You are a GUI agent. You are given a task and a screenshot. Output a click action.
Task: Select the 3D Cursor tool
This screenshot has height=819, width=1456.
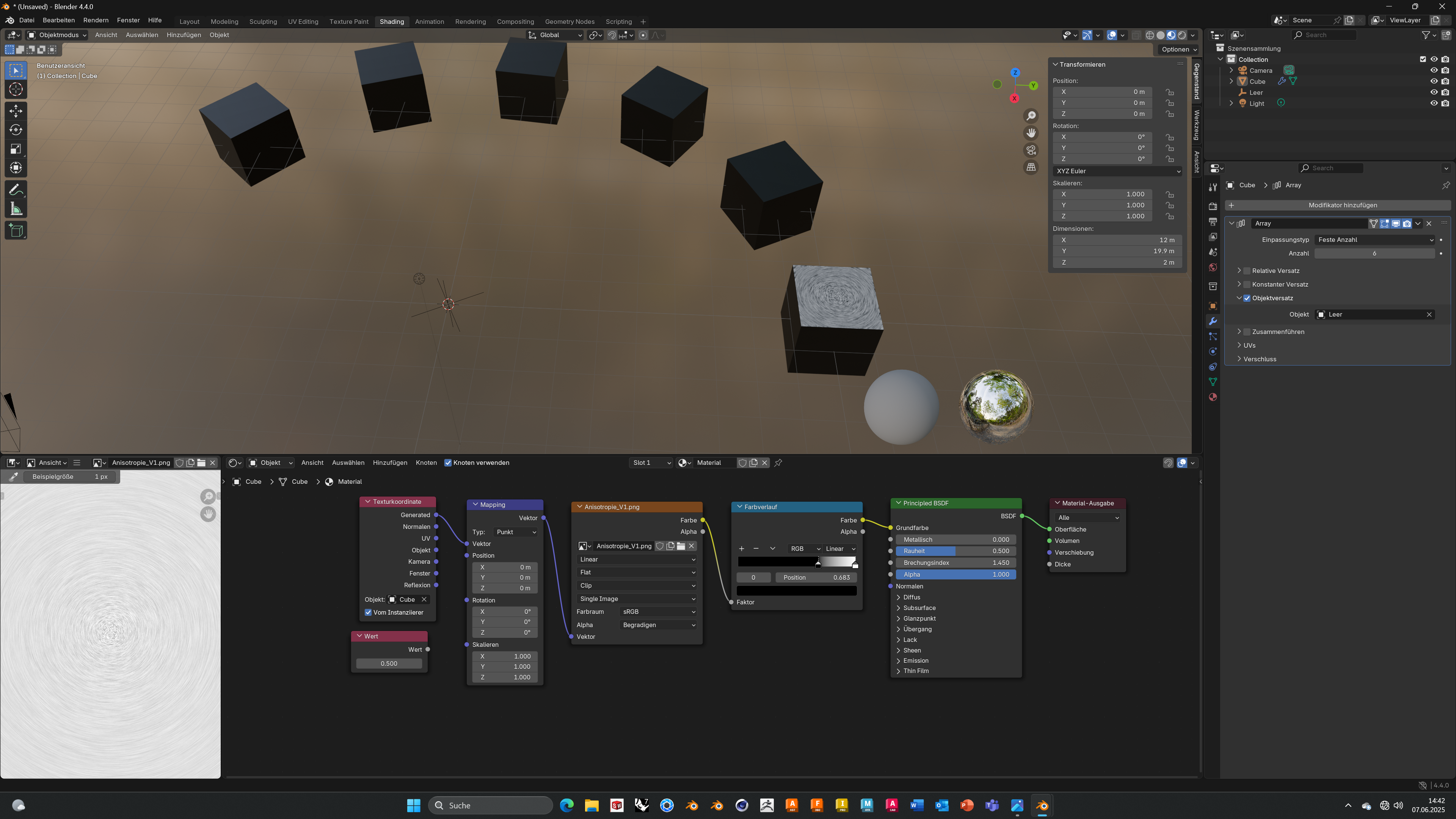pyautogui.click(x=16, y=89)
